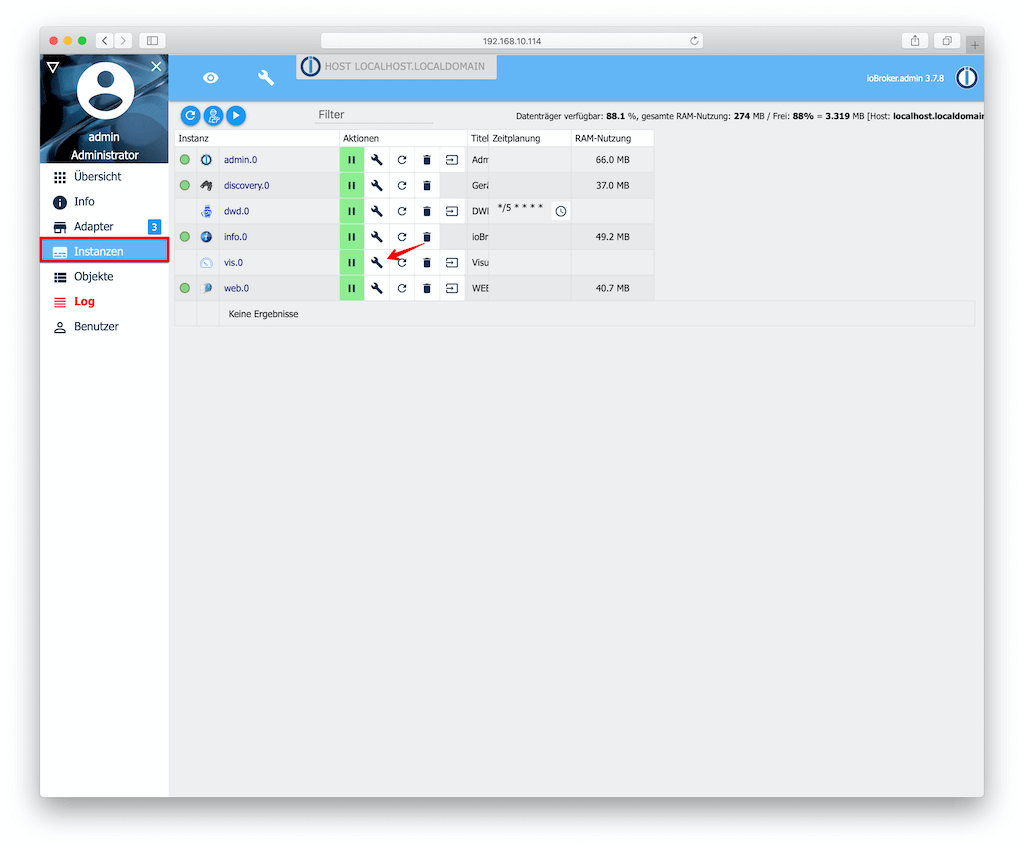Open the Safari share button
The width and height of the screenshot is (1024, 850).
(x=915, y=40)
